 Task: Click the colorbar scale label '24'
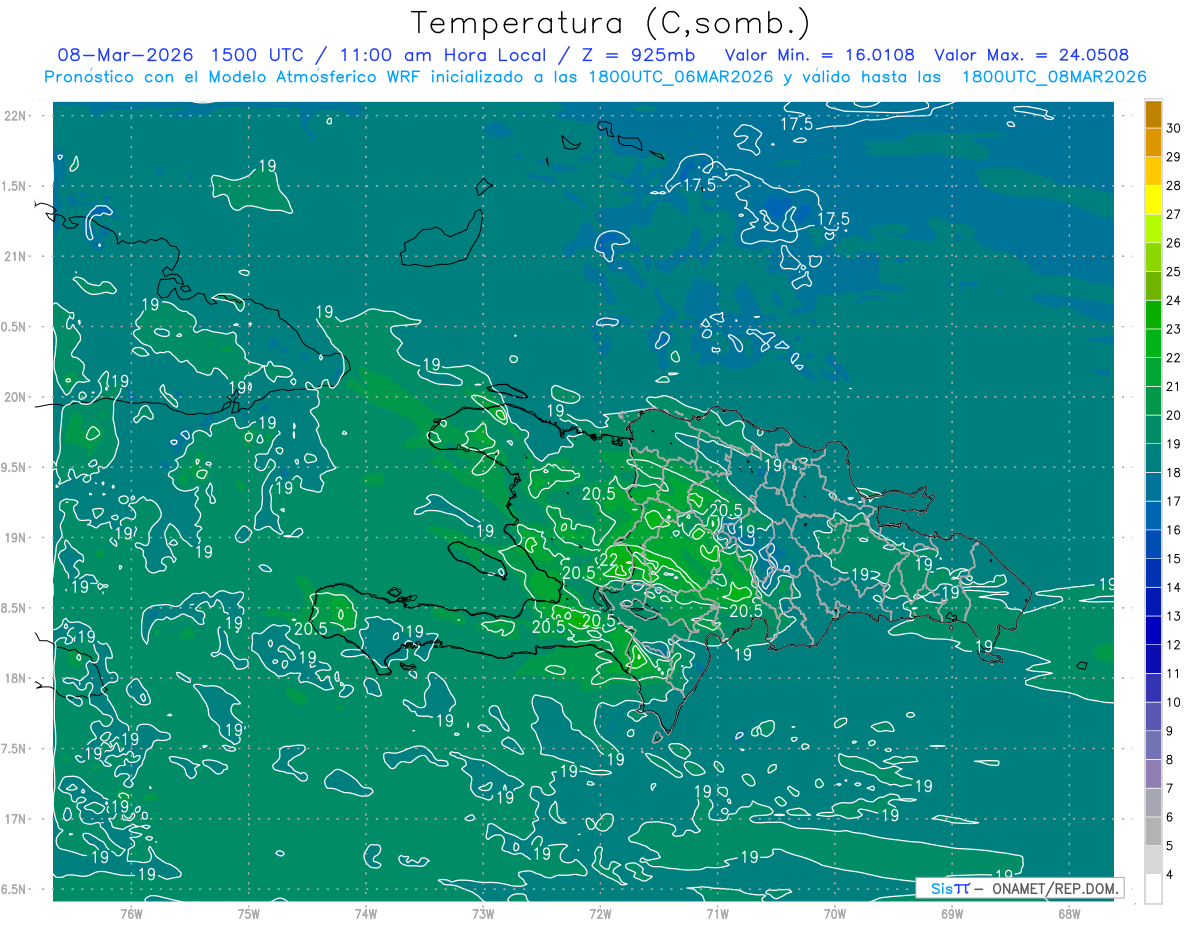point(1173,300)
